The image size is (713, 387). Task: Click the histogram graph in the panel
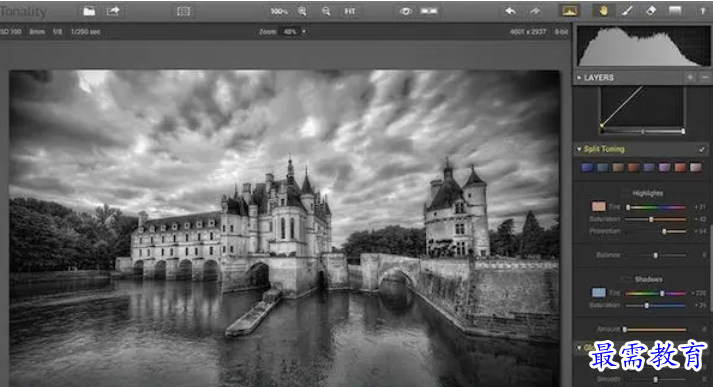[643, 46]
